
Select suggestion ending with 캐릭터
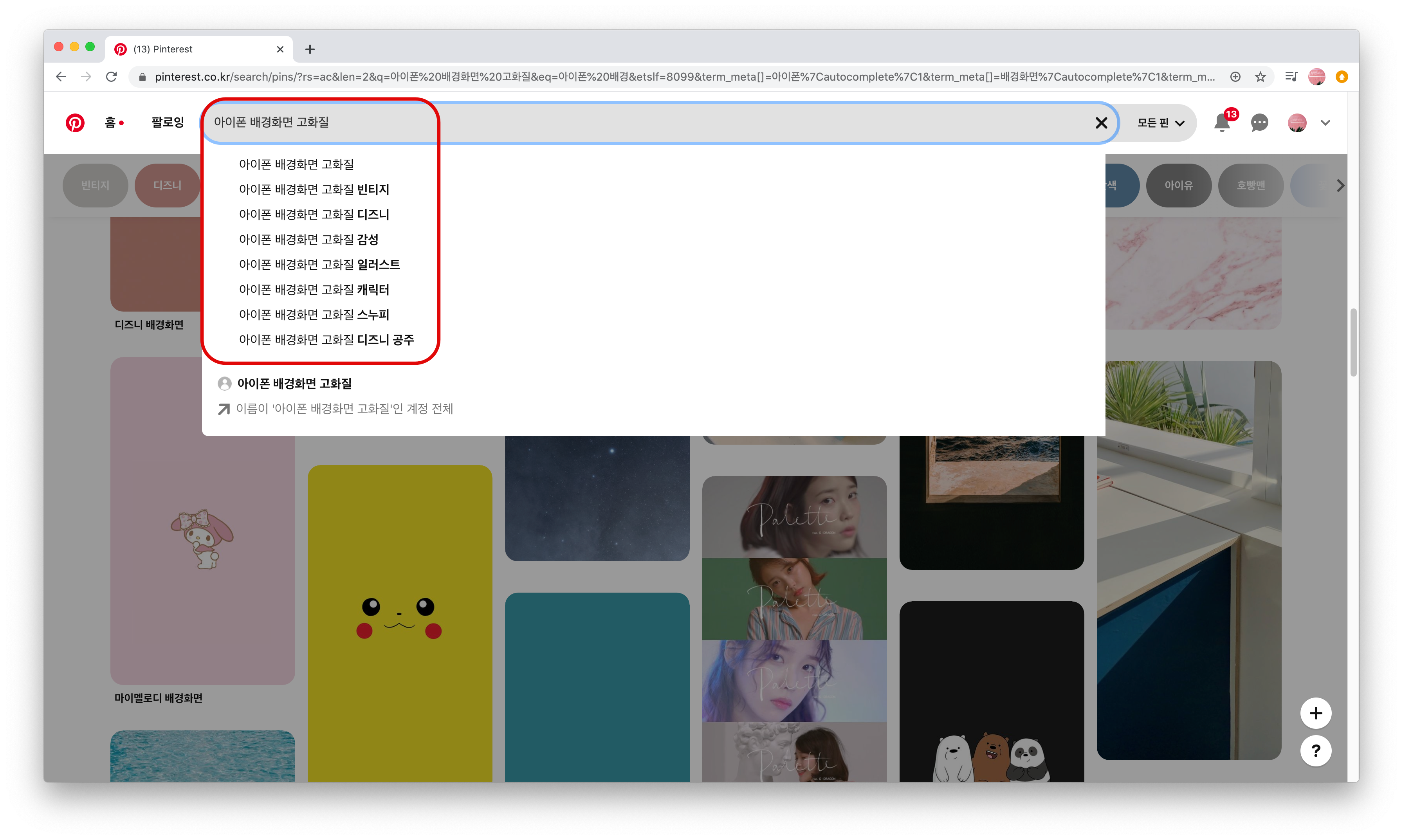314,290
